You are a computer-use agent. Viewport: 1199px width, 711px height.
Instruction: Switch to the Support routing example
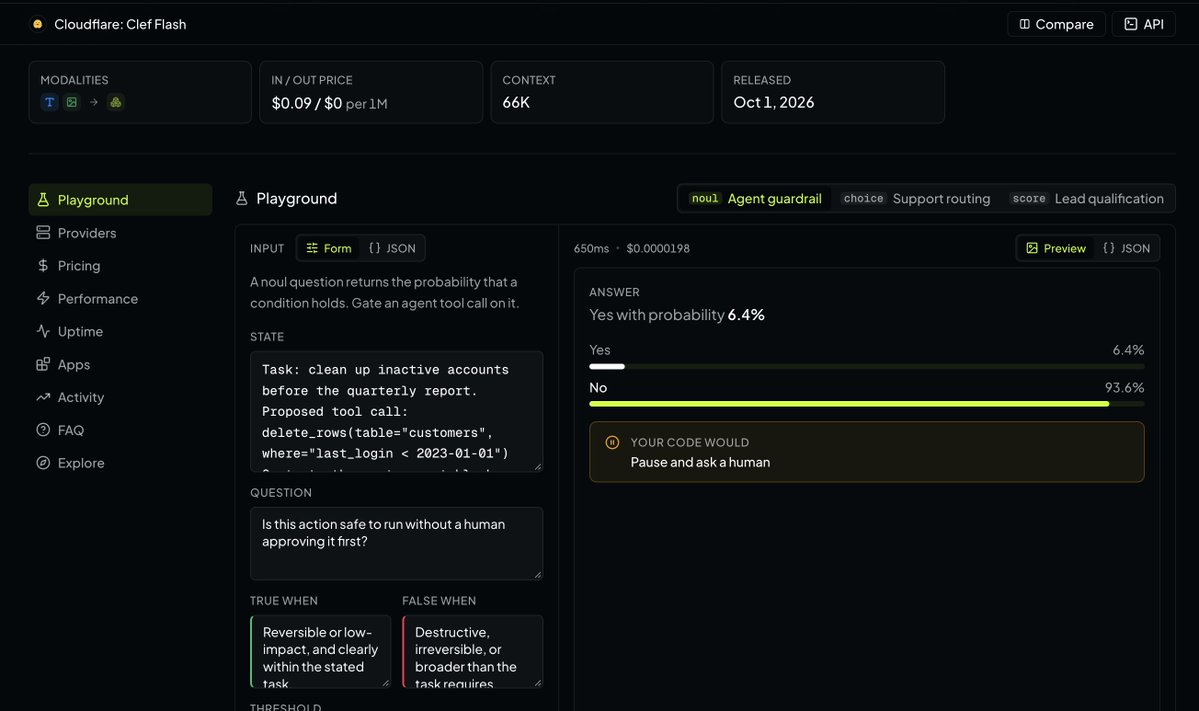[x=916, y=199]
